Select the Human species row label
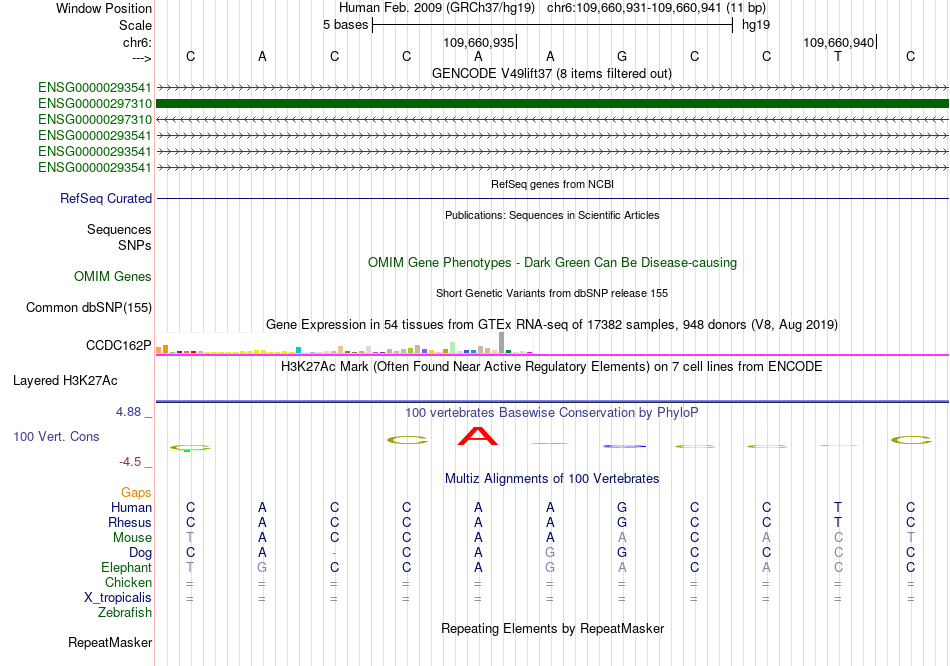This screenshot has width=950, height=666. tap(131, 507)
